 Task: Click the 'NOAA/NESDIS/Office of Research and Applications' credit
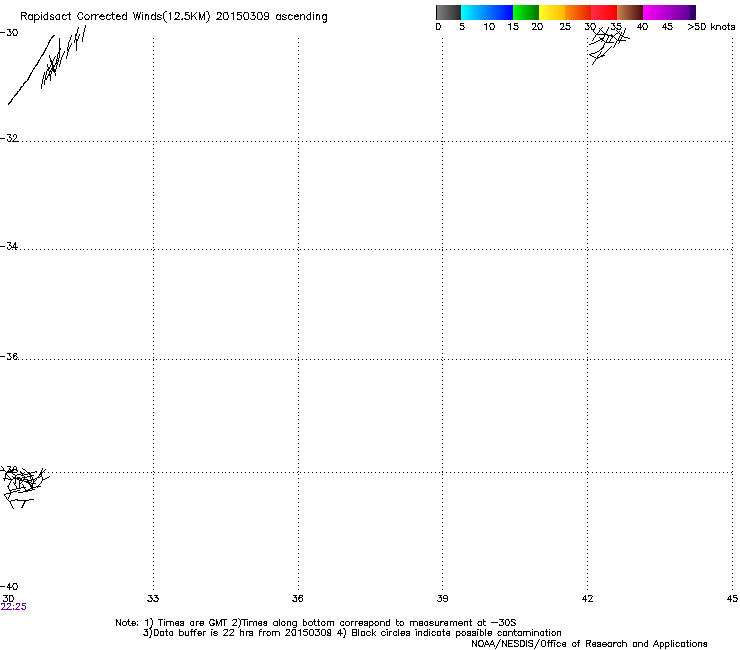pyautogui.click(x=589, y=644)
